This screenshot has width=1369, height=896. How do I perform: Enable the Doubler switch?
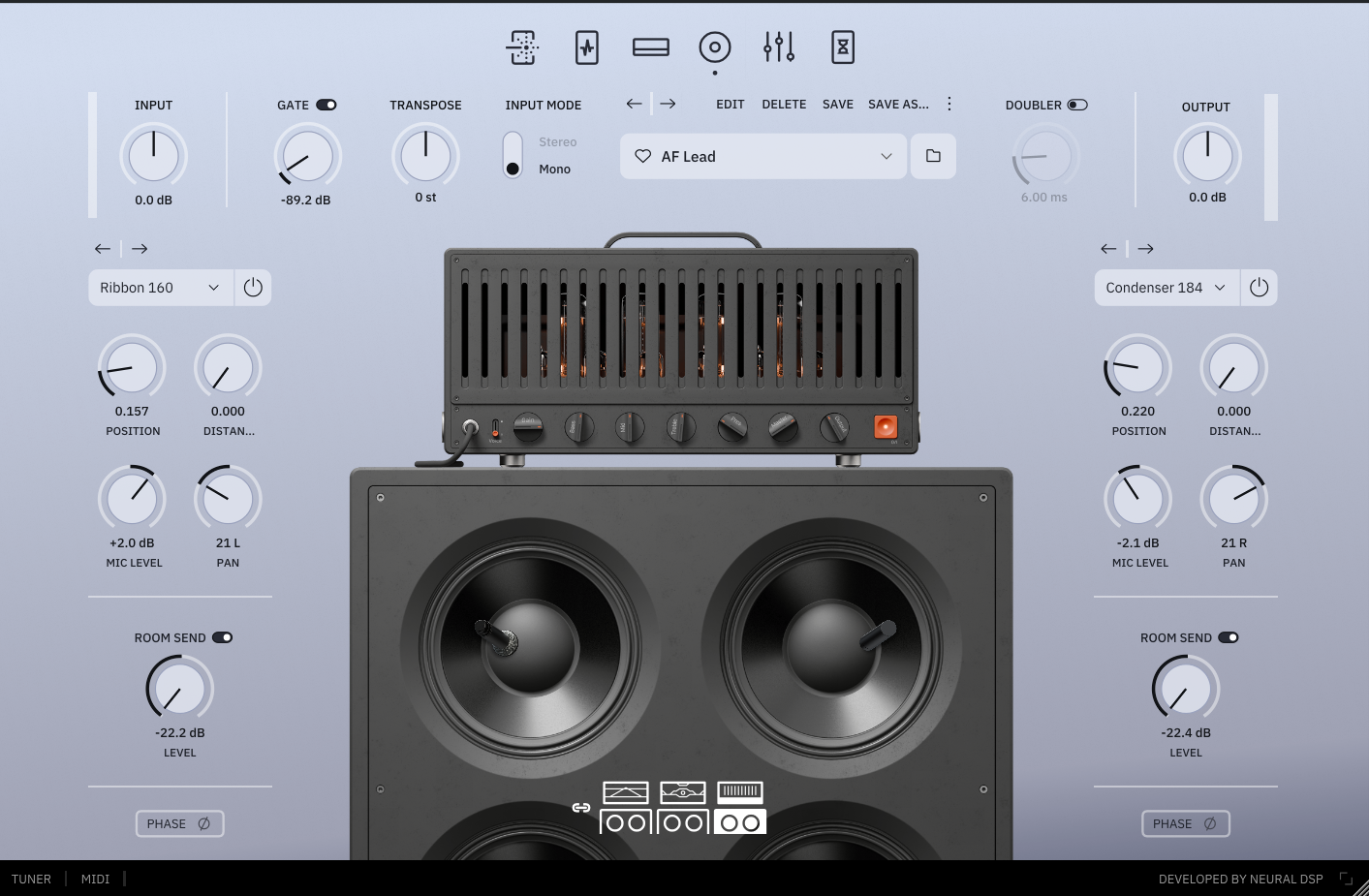click(1077, 105)
